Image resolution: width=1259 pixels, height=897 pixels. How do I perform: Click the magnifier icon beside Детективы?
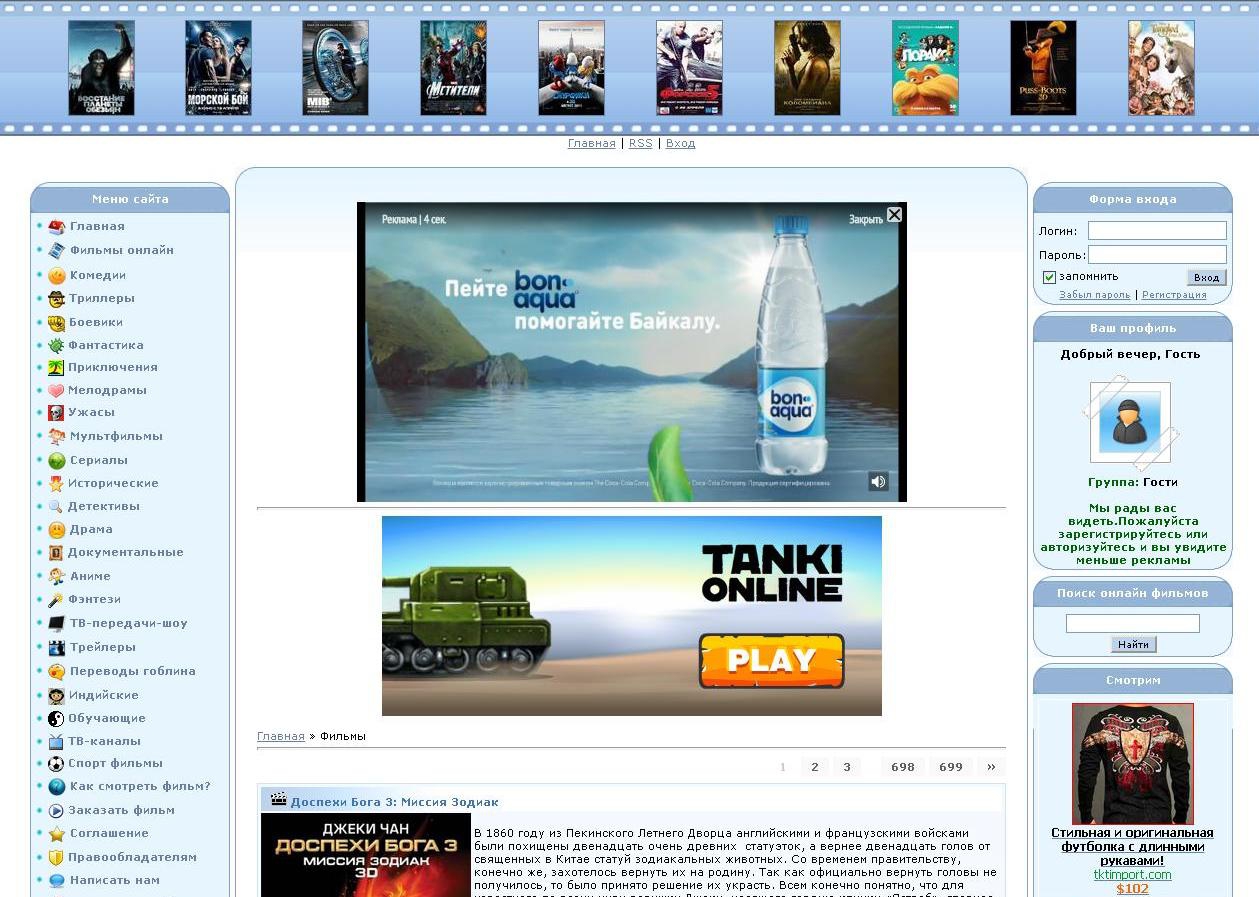(56, 507)
